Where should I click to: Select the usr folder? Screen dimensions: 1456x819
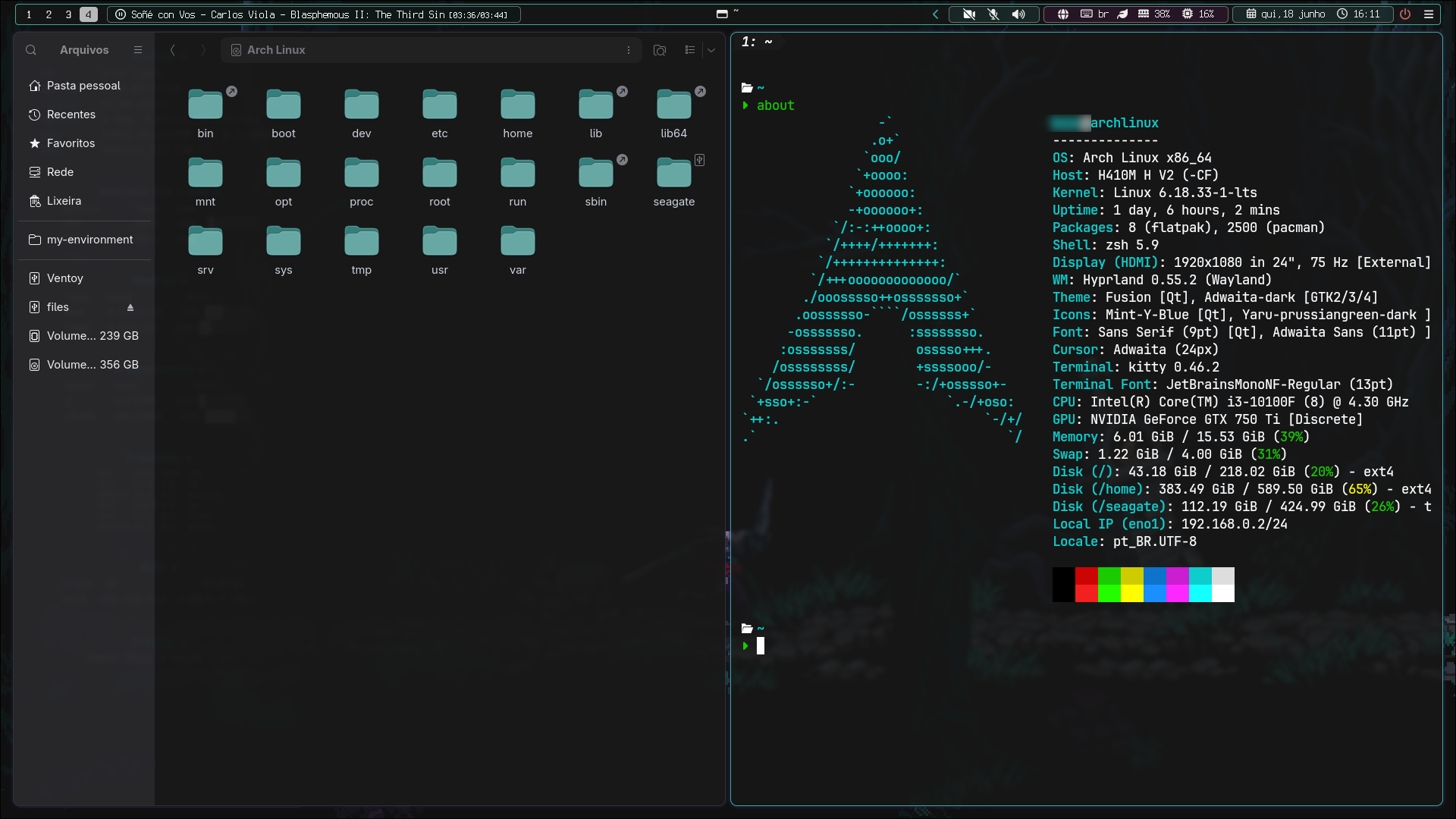point(440,250)
